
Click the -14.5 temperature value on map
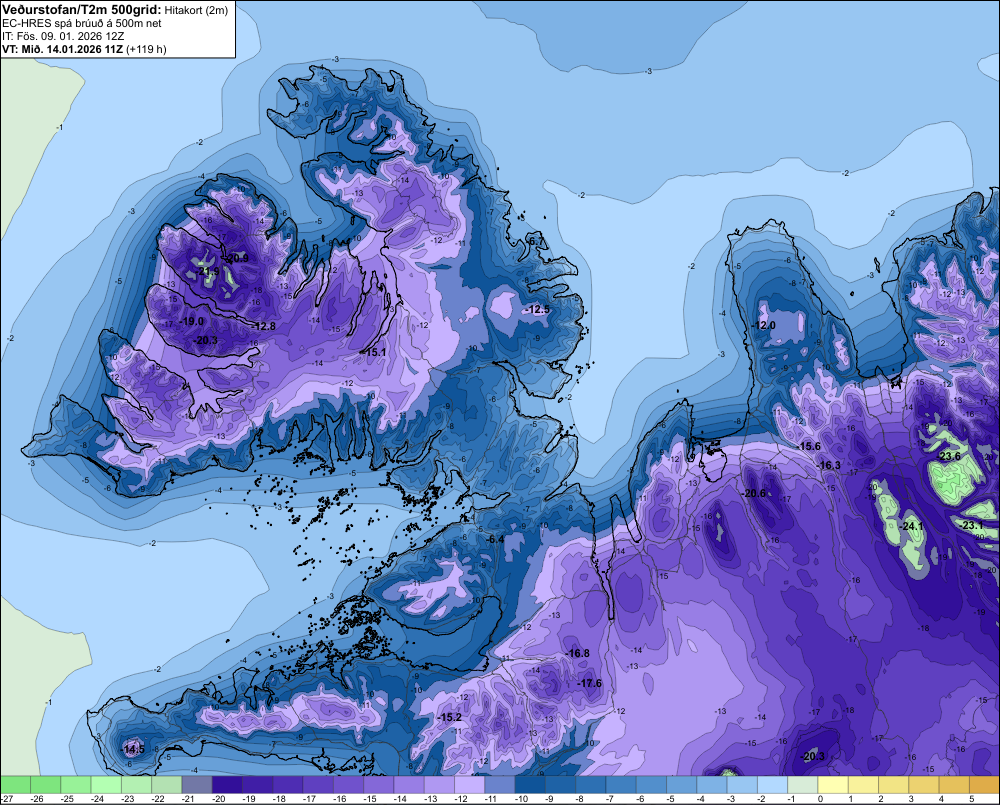pos(133,749)
